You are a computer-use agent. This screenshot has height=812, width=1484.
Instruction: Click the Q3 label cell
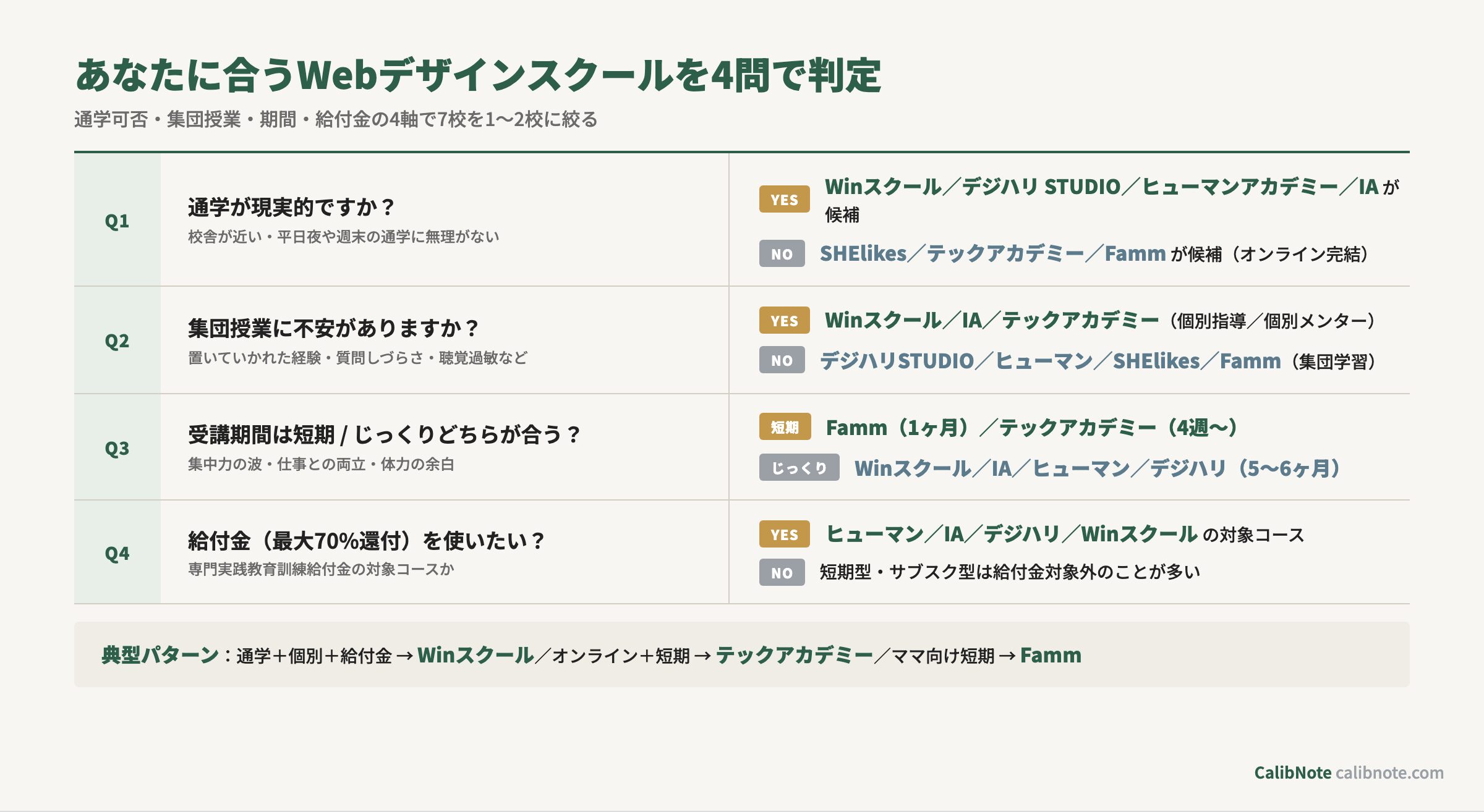tap(117, 447)
